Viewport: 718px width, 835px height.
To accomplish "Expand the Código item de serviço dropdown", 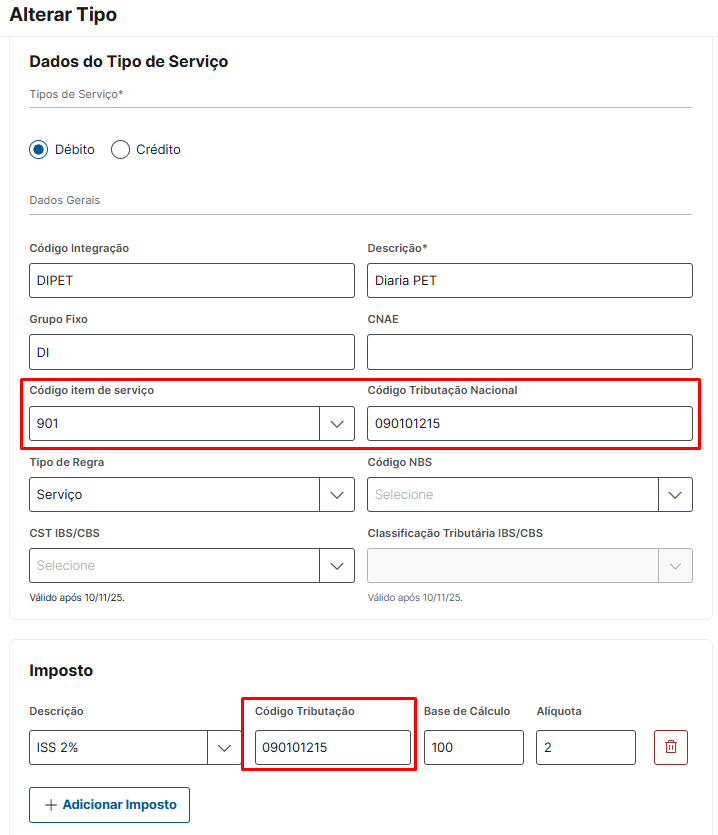I will pos(337,423).
